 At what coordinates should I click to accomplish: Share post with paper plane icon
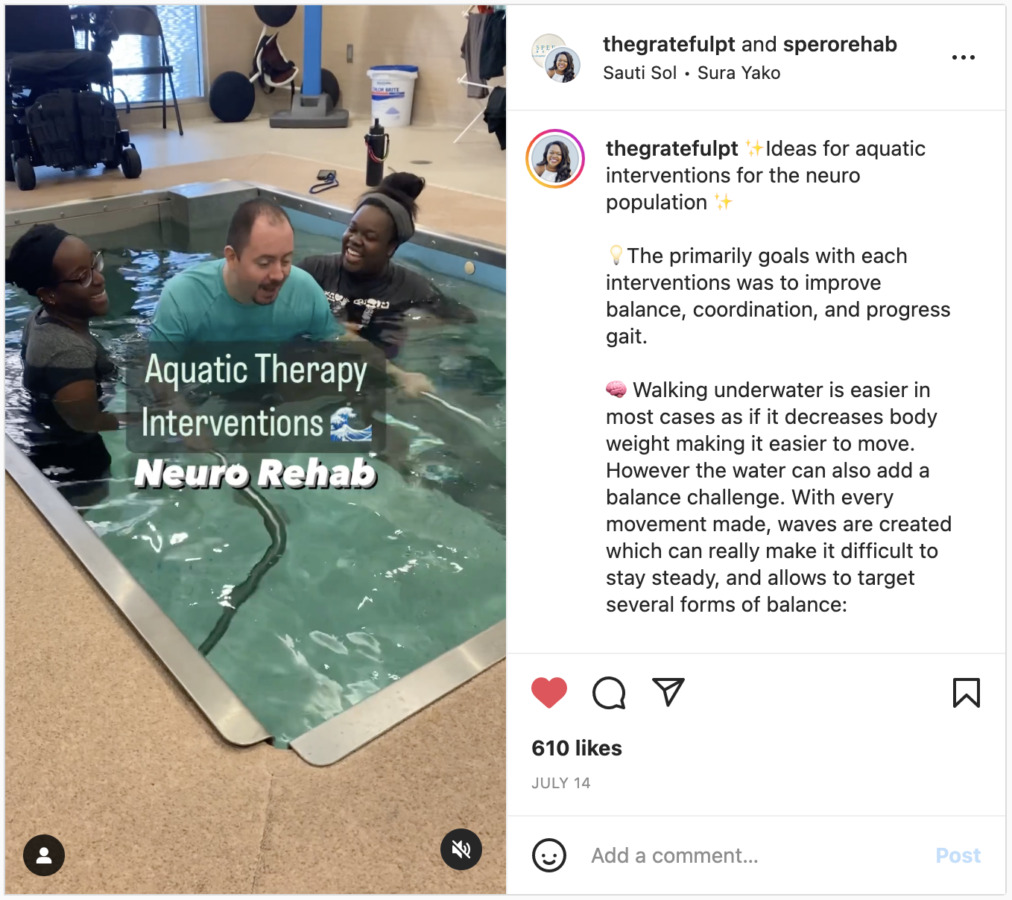point(668,692)
